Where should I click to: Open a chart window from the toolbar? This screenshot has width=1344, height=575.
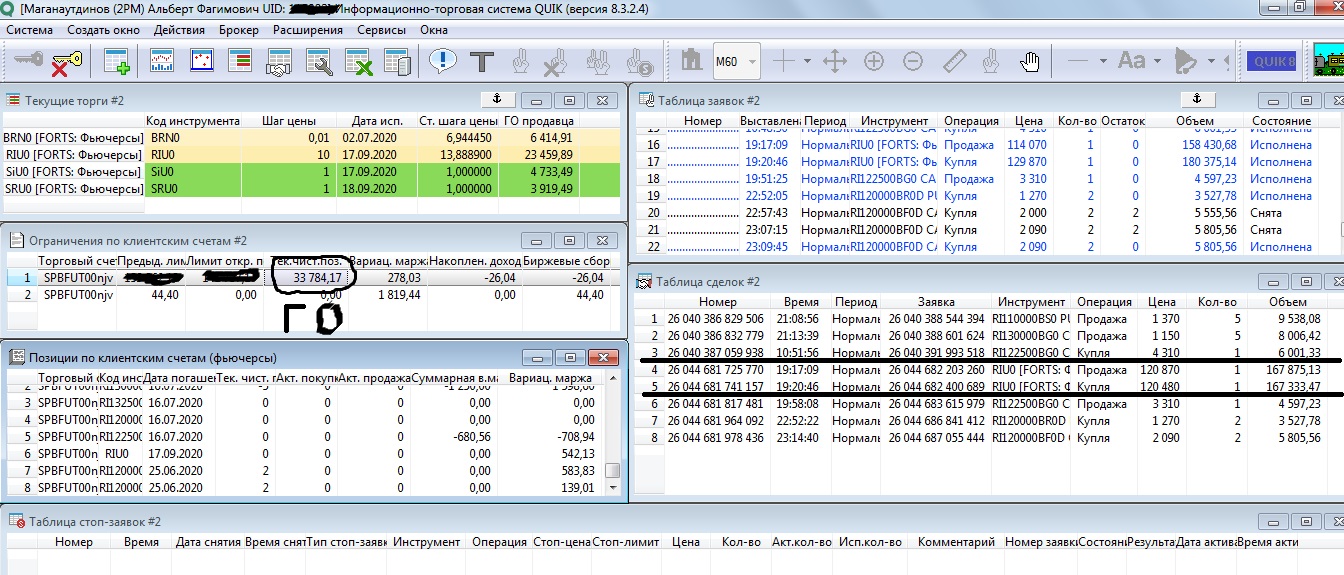tap(162, 62)
